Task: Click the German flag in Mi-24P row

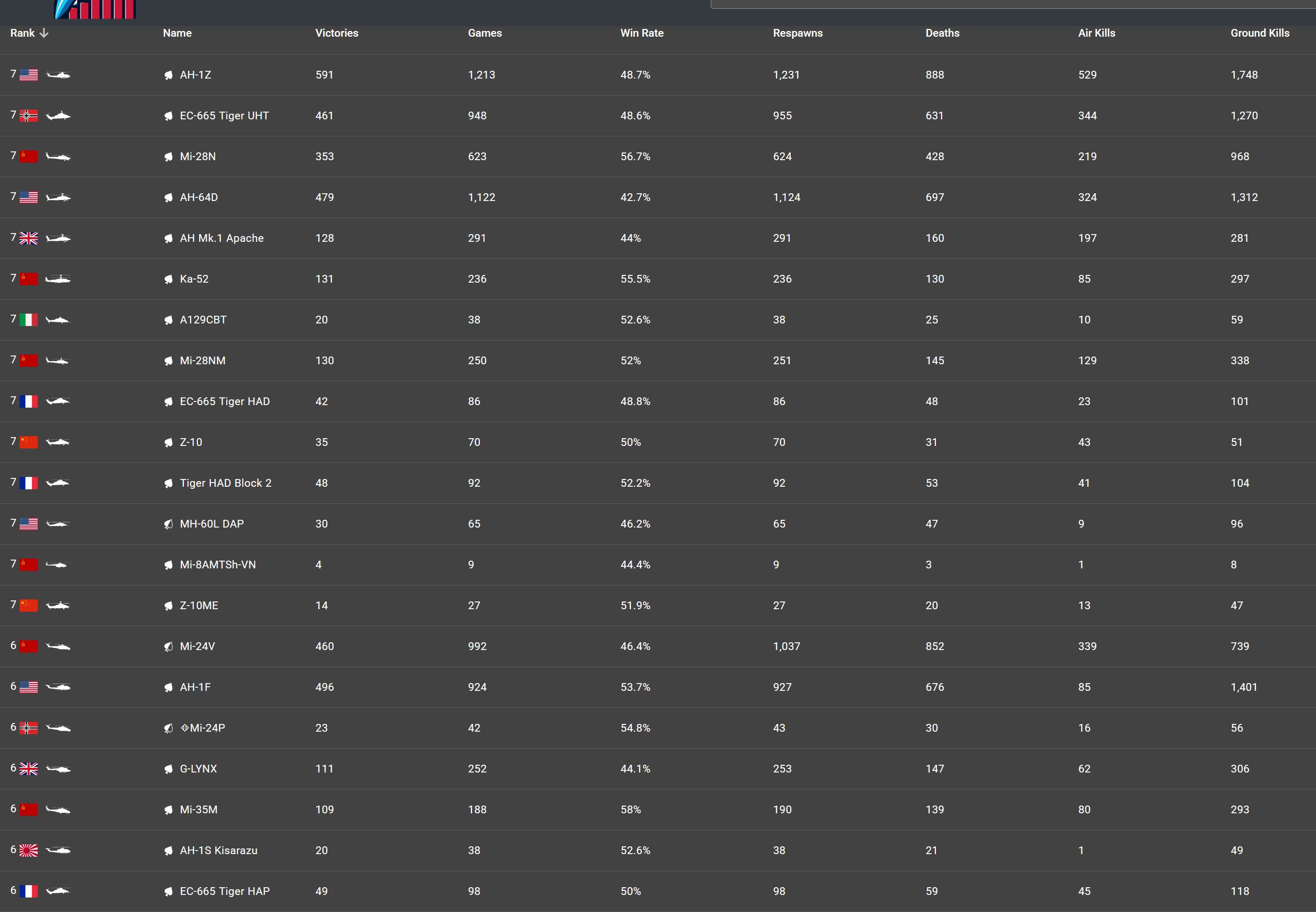Action: coord(28,728)
